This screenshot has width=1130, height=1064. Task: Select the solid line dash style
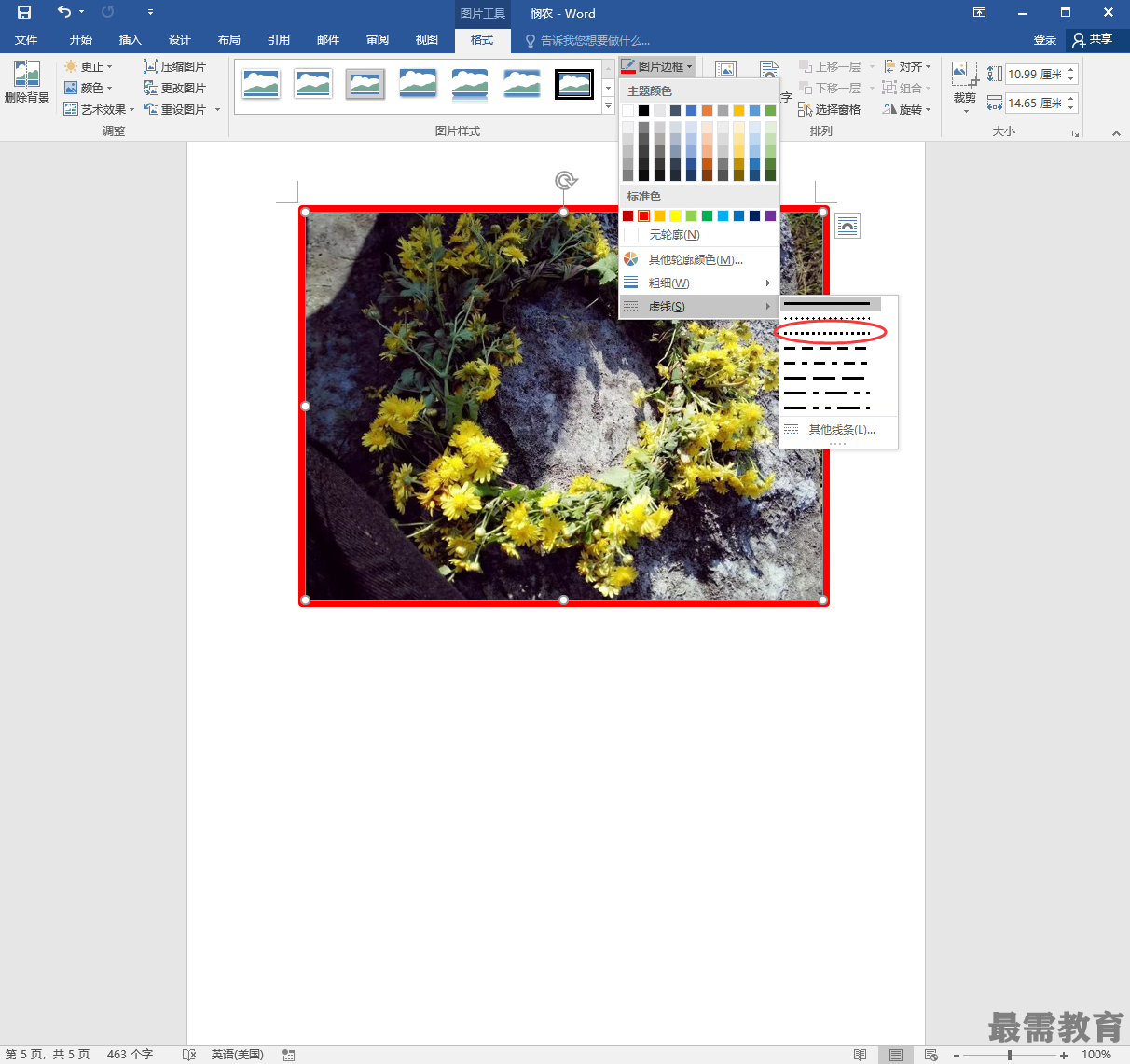(830, 304)
